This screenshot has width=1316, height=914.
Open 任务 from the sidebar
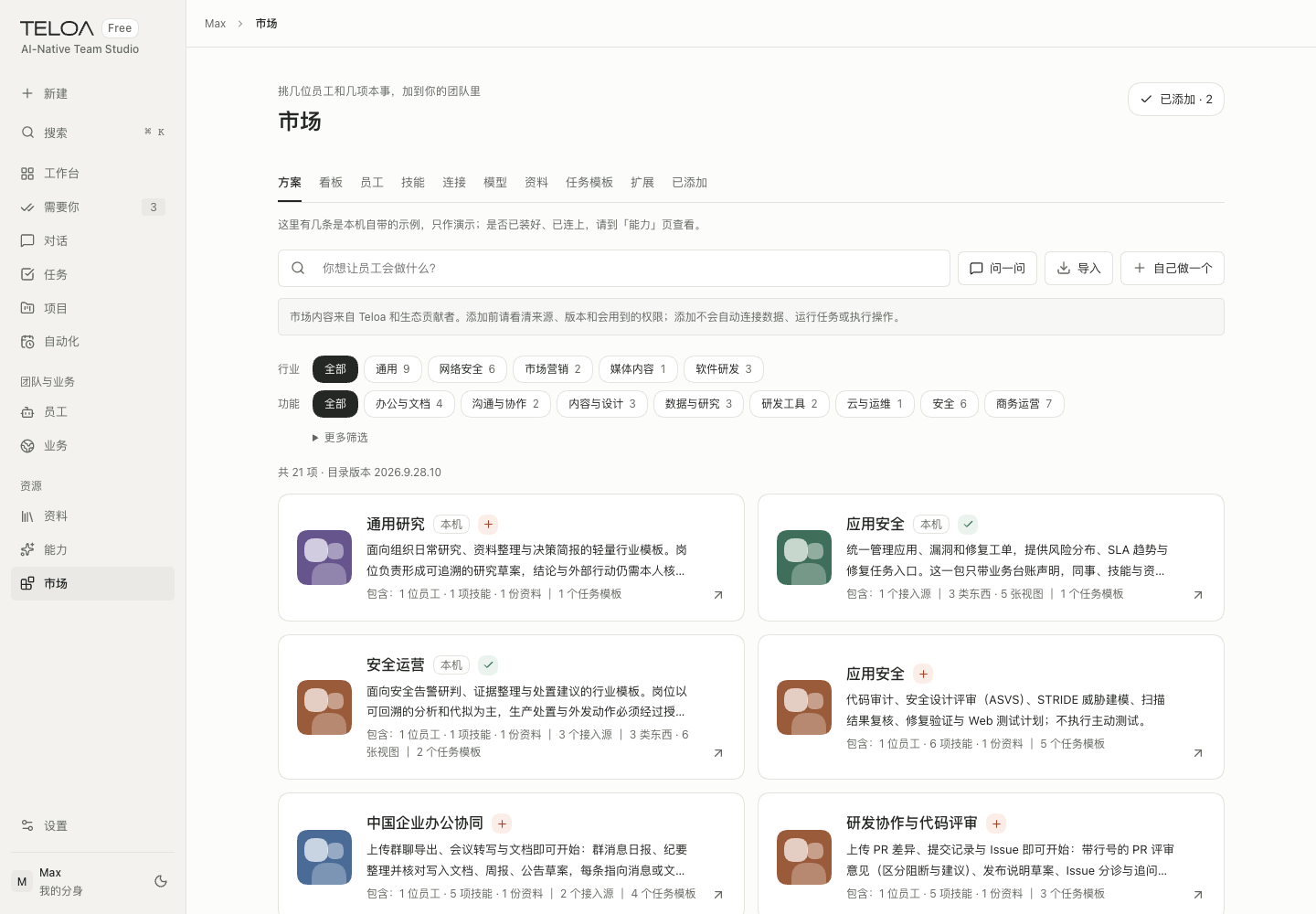click(x=92, y=274)
